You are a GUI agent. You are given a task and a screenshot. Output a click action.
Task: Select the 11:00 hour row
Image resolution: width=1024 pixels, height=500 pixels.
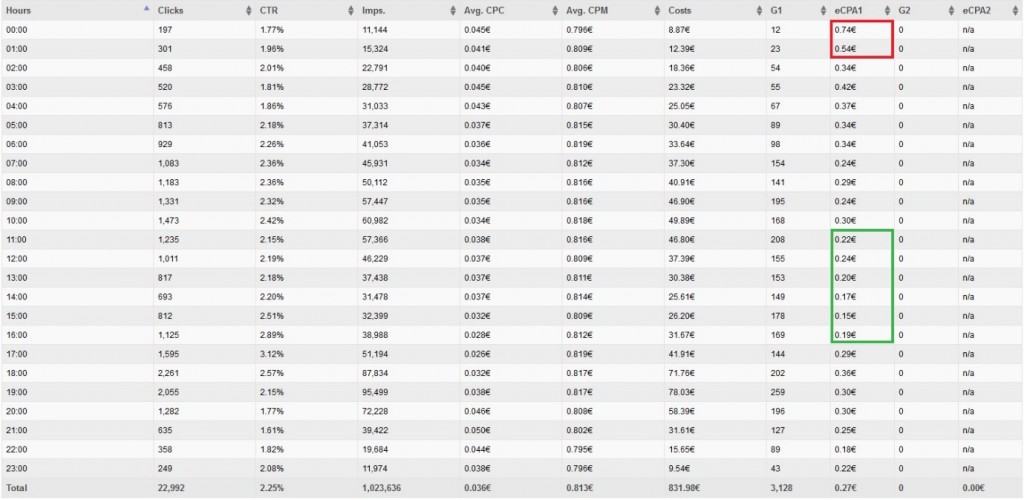click(x=512, y=240)
